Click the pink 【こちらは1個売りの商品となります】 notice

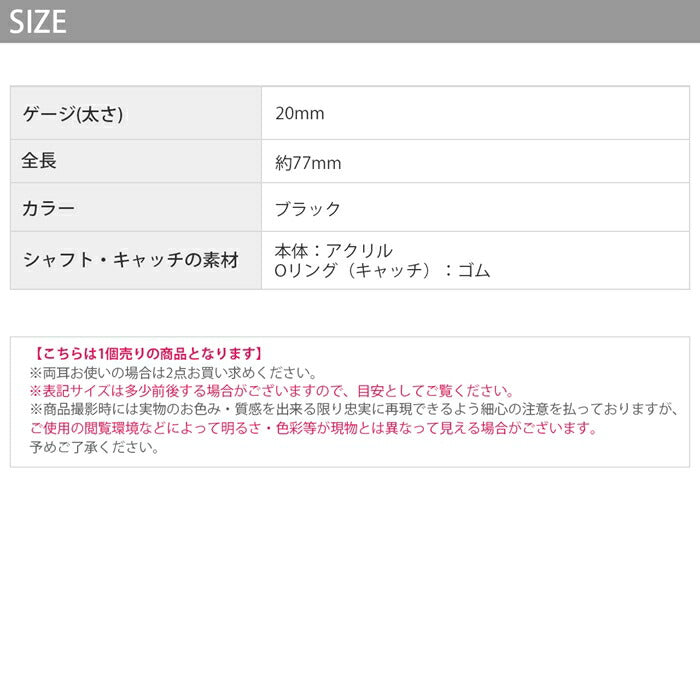click(147, 353)
